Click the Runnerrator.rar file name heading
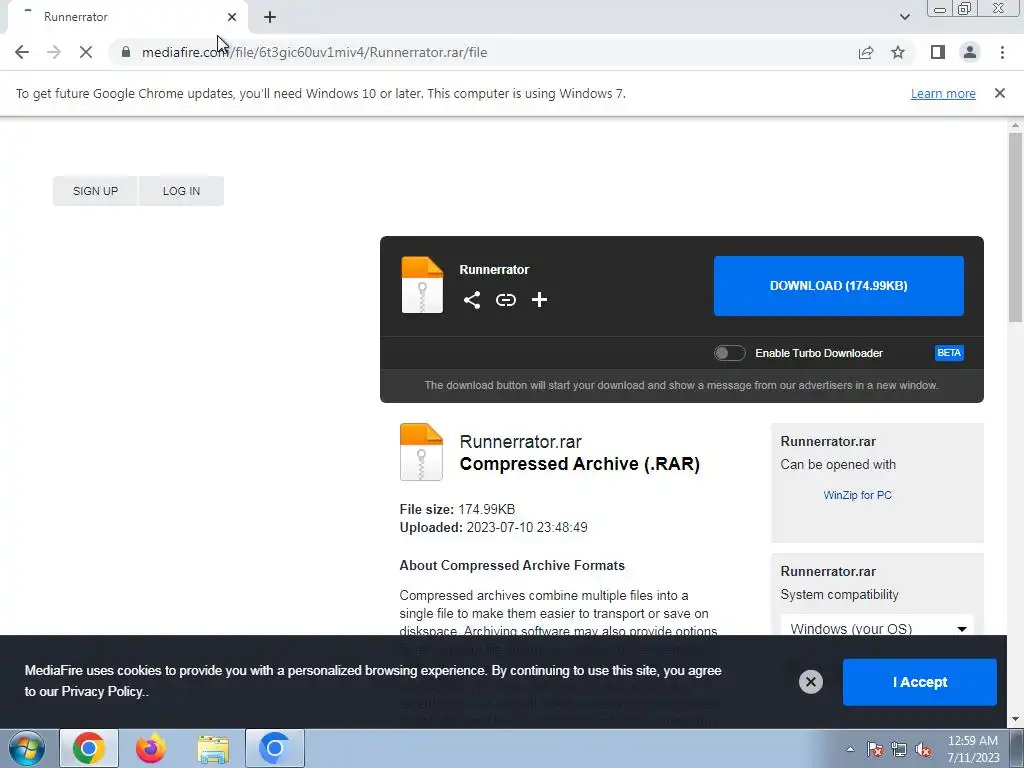This screenshot has height=768, width=1024. point(520,442)
